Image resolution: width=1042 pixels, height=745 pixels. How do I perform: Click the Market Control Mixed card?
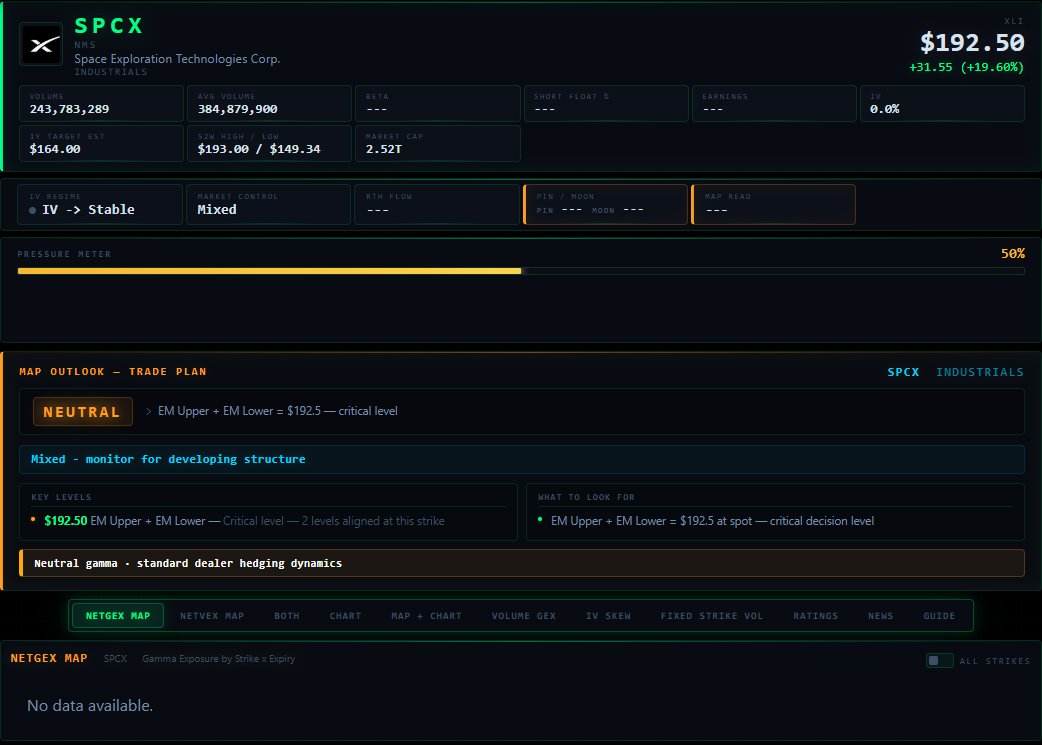pos(268,205)
